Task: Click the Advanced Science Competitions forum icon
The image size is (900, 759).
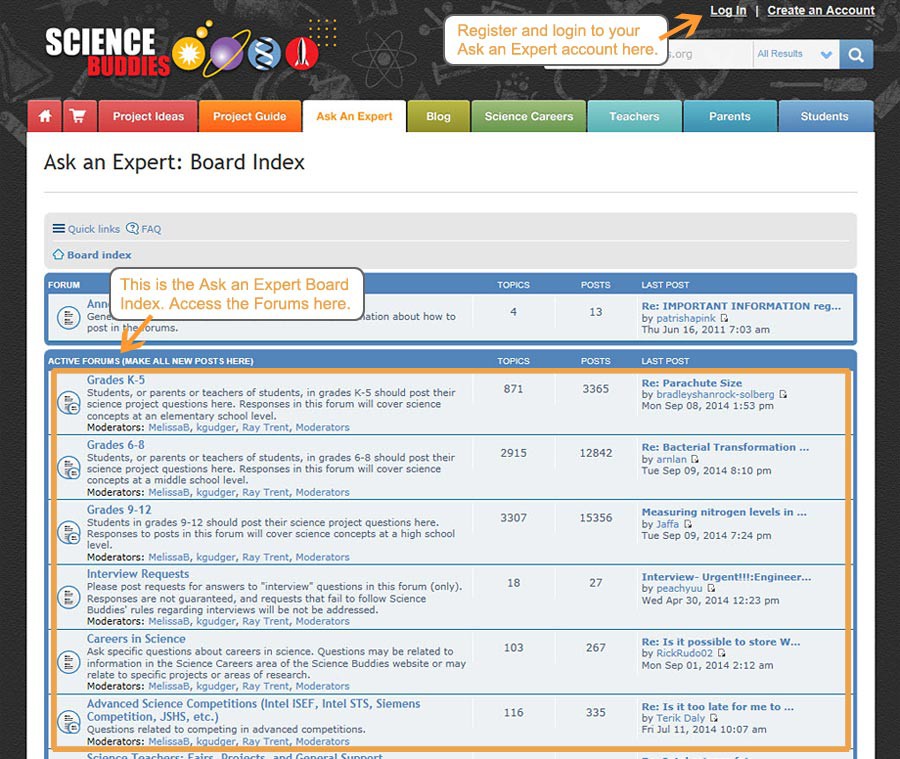Action: tap(69, 722)
